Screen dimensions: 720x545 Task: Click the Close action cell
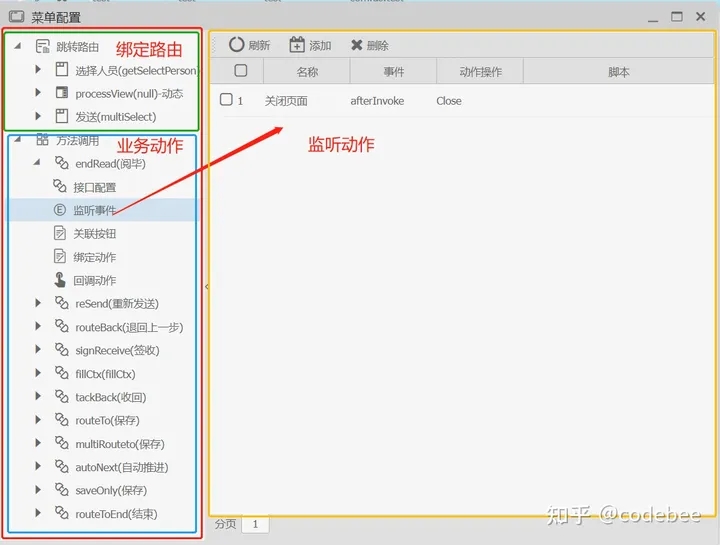click(449, 101)
